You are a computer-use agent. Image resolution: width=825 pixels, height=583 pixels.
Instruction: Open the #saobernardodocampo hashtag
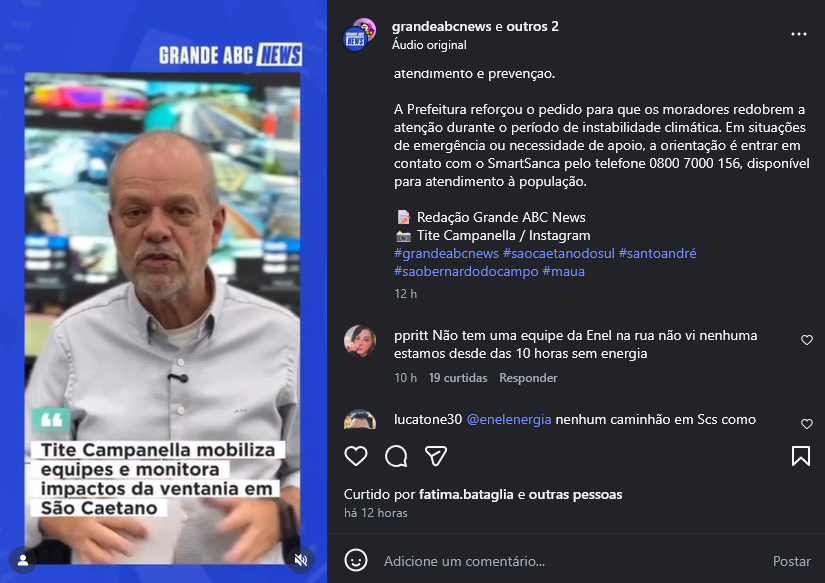coord(466,272)
